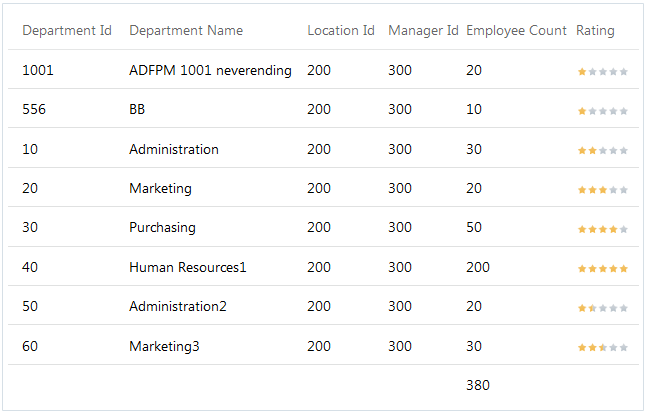Select the 'Human Resources1' name cell
648x417 pixels.
point(188,267)
